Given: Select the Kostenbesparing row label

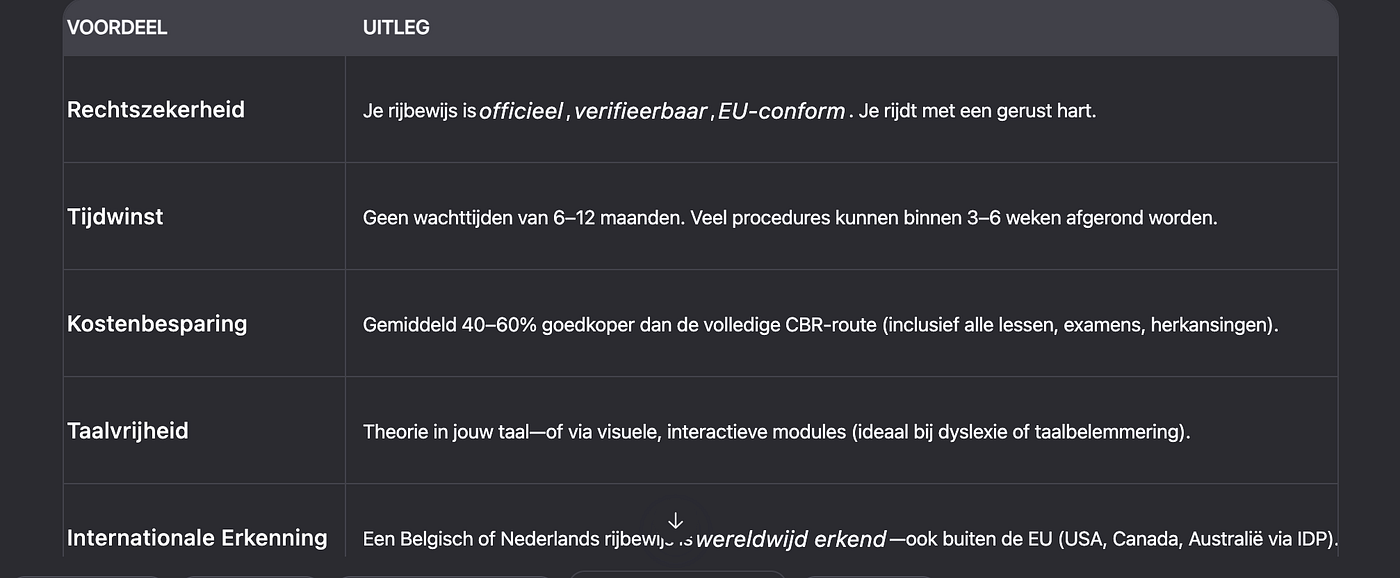Looking at the screenshot, I should point(157,324).
